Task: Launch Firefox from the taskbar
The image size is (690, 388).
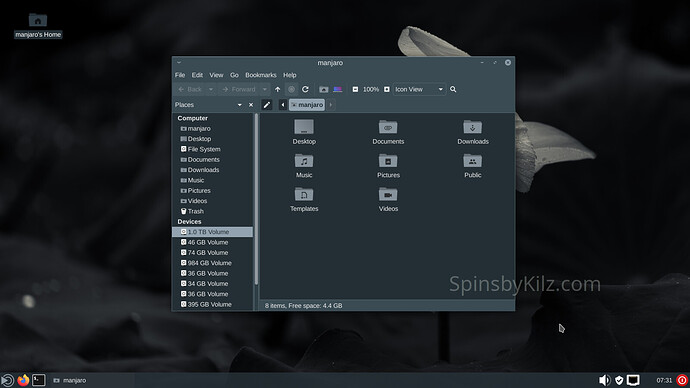Action: [23, 380]
